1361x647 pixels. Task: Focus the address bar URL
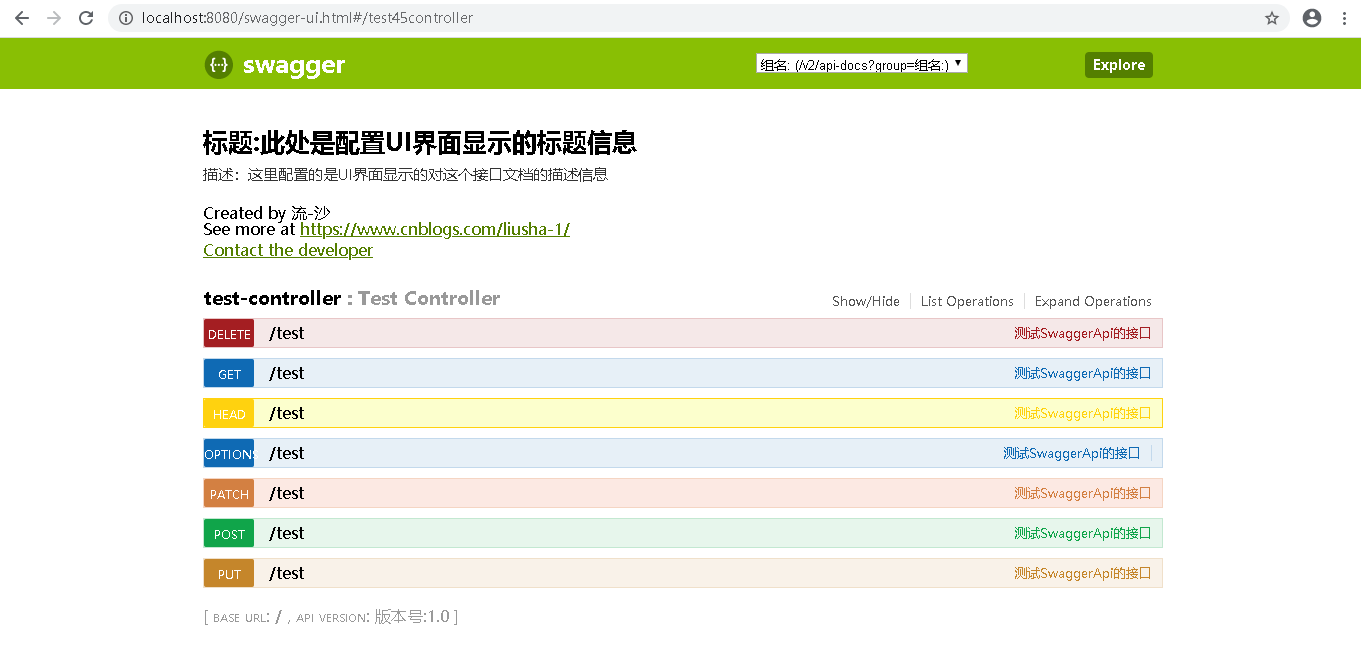pyautogui.click(x=308, y=18)
